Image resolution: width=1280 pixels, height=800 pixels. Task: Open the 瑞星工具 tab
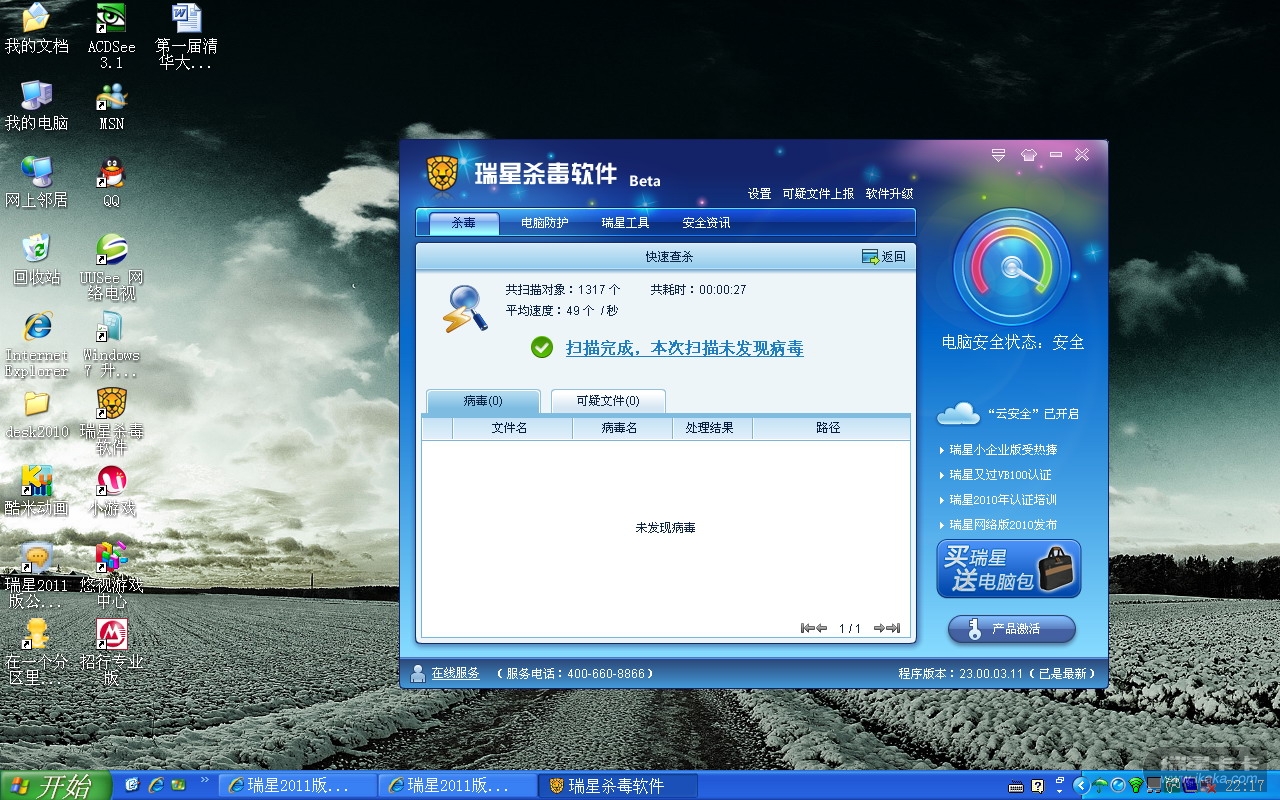coord(625,223)
